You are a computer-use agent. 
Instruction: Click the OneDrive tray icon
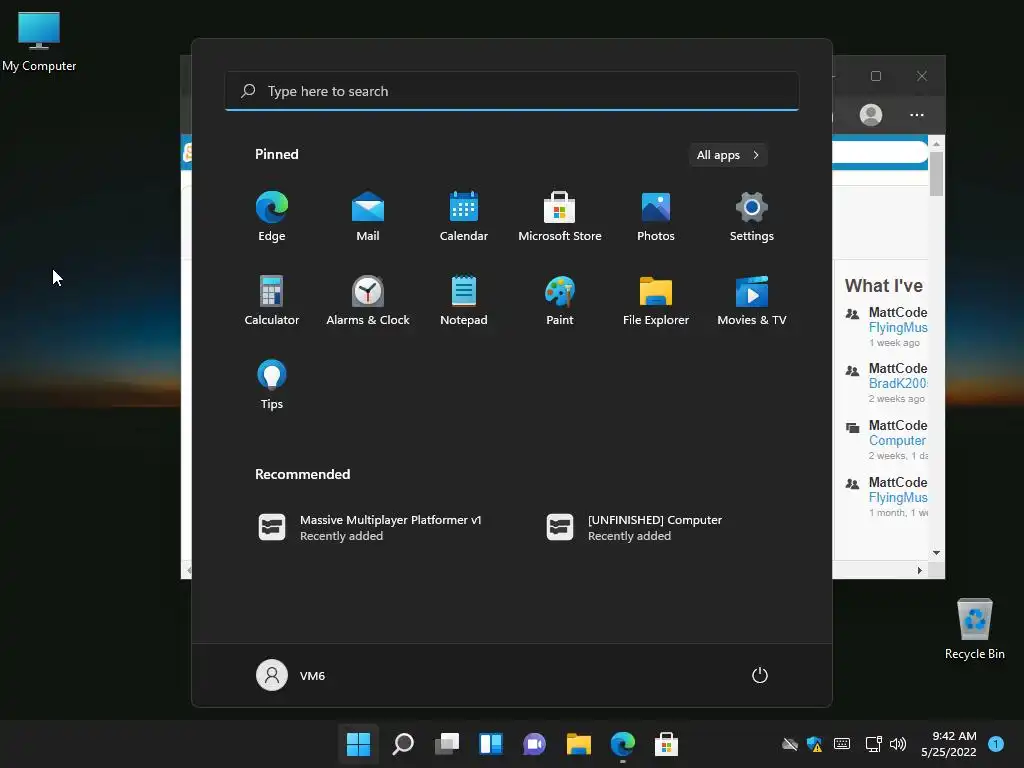[790, 744]
